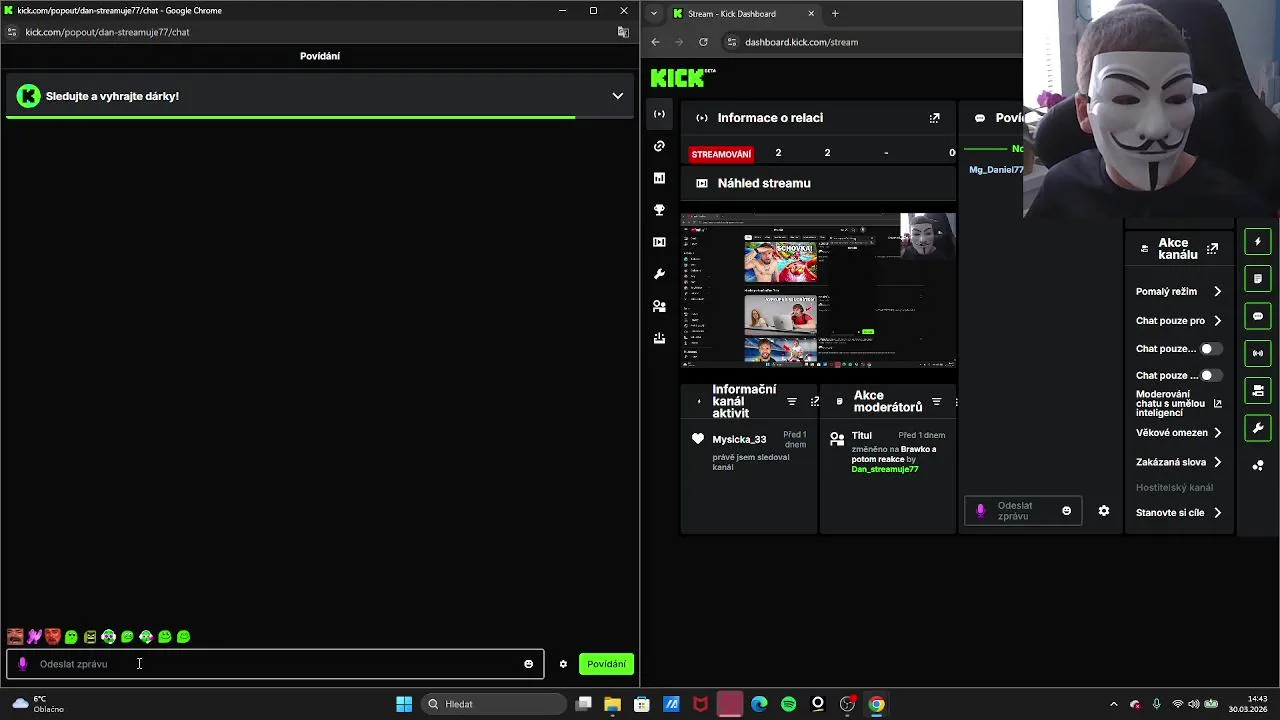Open the analytics chart icon in sidebar
The image size is (1280, 720).
pyautogui.click(x=659, y=178)
